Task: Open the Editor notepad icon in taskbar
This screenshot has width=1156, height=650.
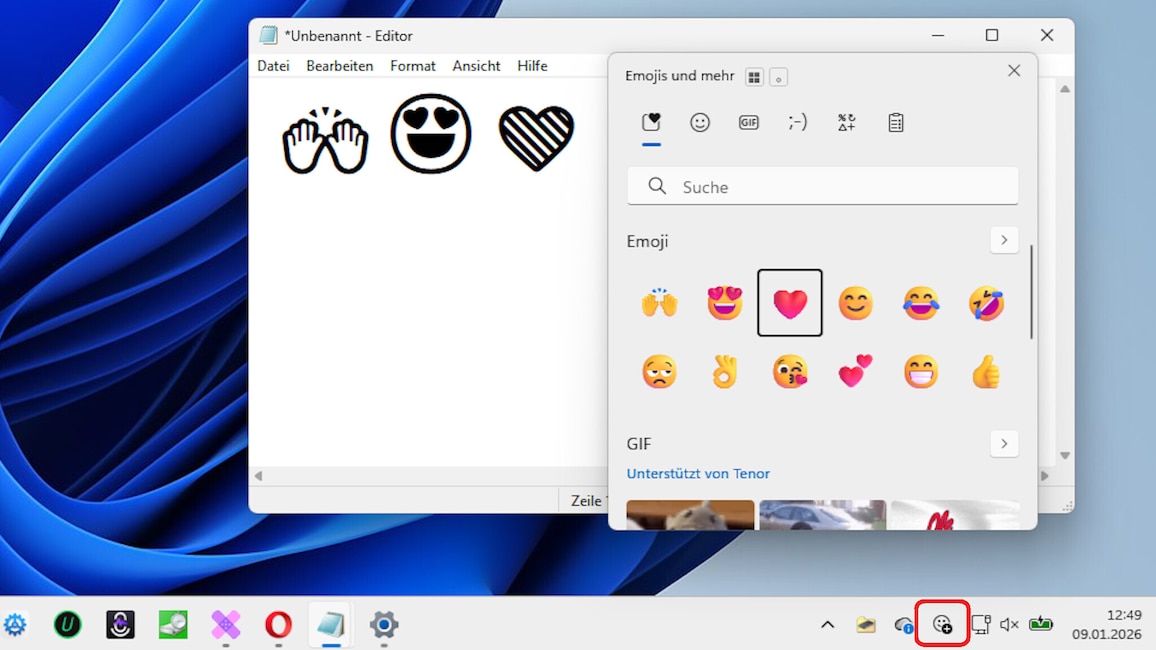Action: click(x=331, y=625)
